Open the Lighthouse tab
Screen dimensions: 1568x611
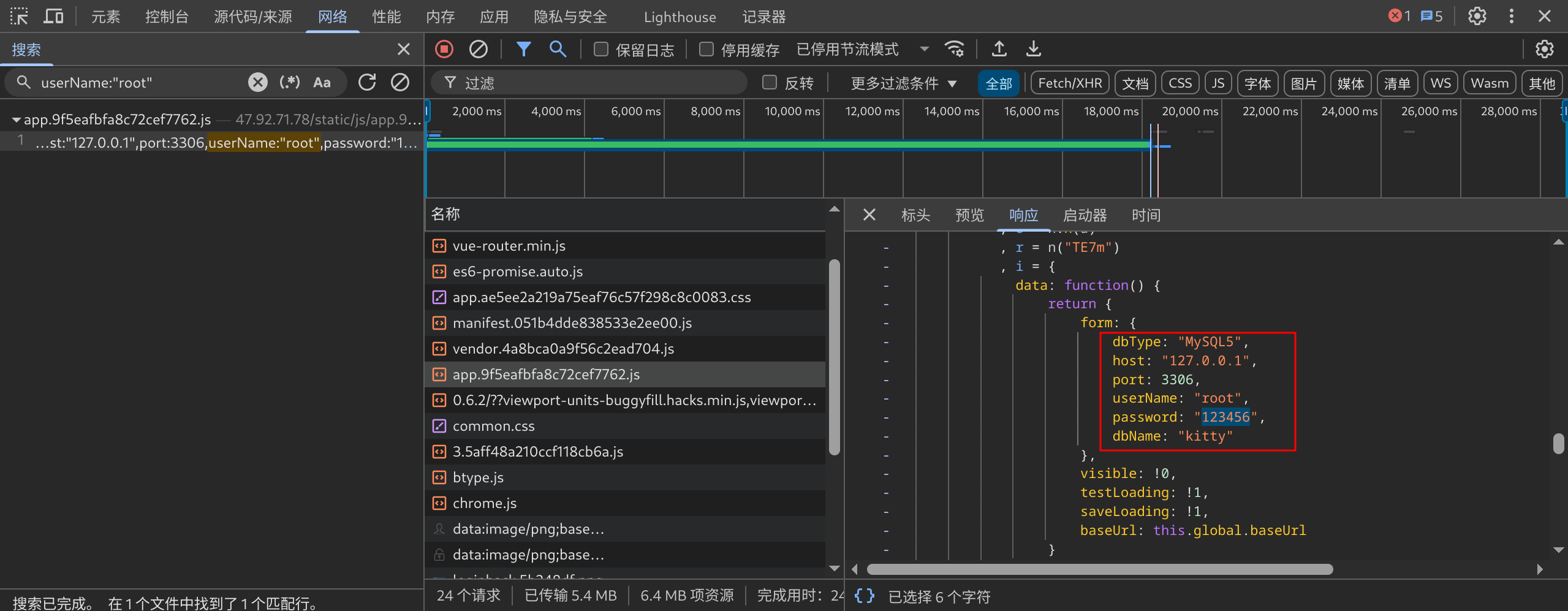(680, 17)
